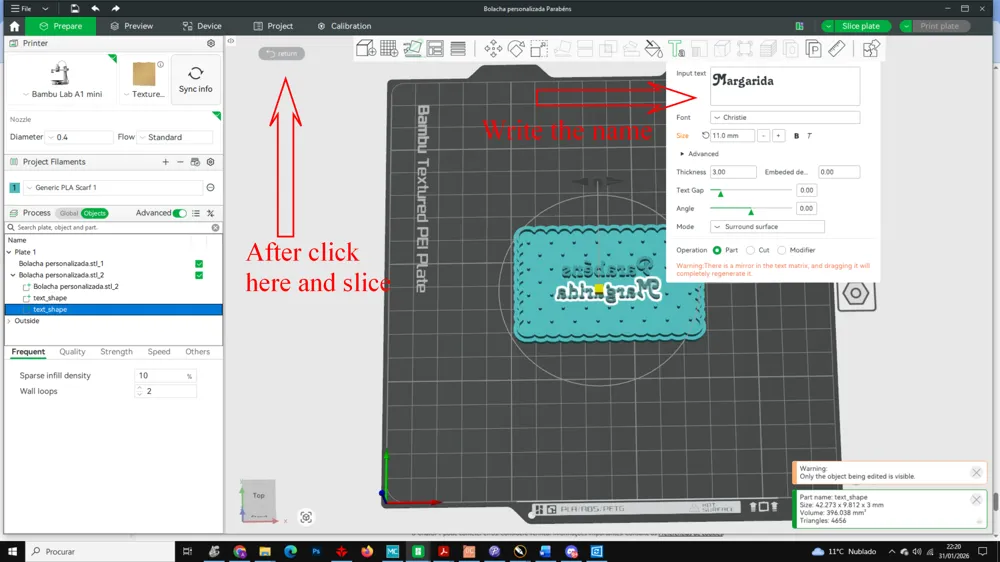Decrease text size with minus button
The image size is (1000, 562).
pos(763,136)
